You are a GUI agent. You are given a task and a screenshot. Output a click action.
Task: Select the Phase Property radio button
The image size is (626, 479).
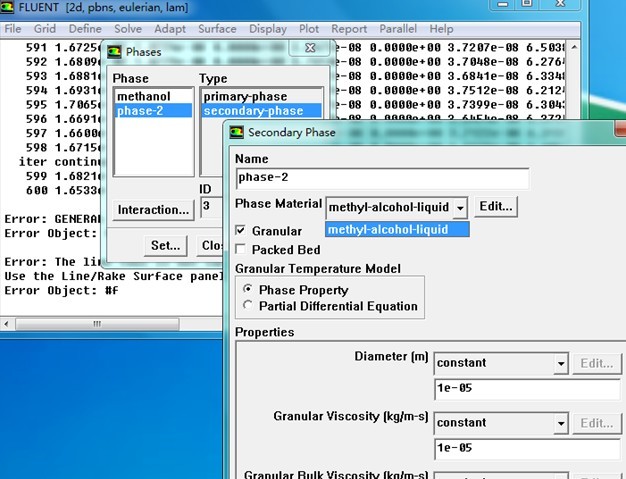(248, 289)
